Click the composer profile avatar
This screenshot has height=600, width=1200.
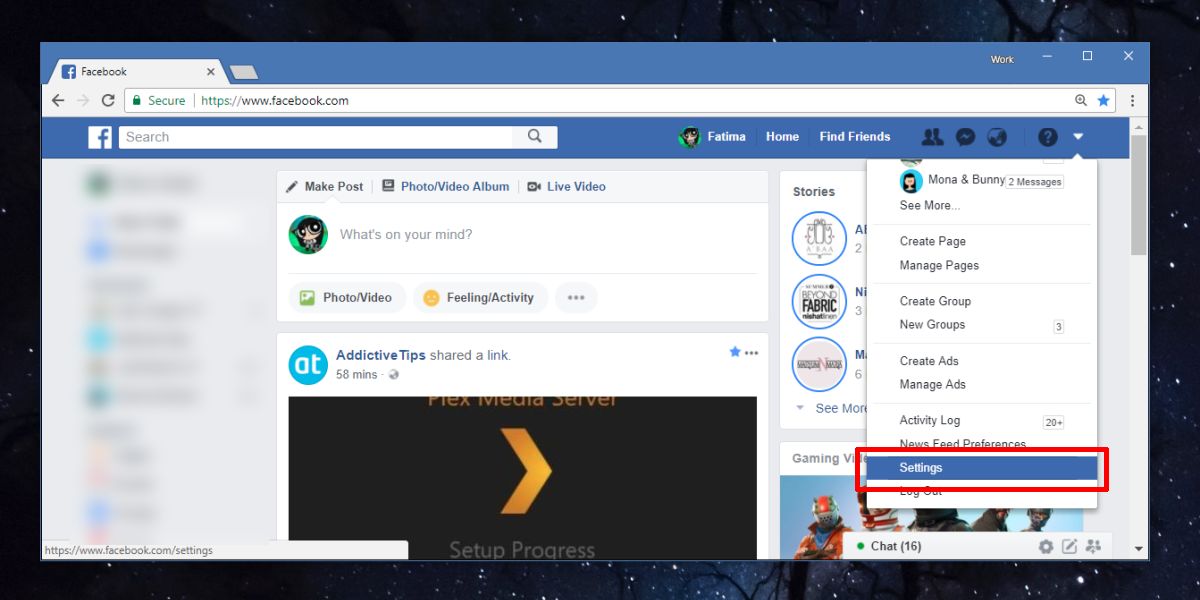coord(308,234)
